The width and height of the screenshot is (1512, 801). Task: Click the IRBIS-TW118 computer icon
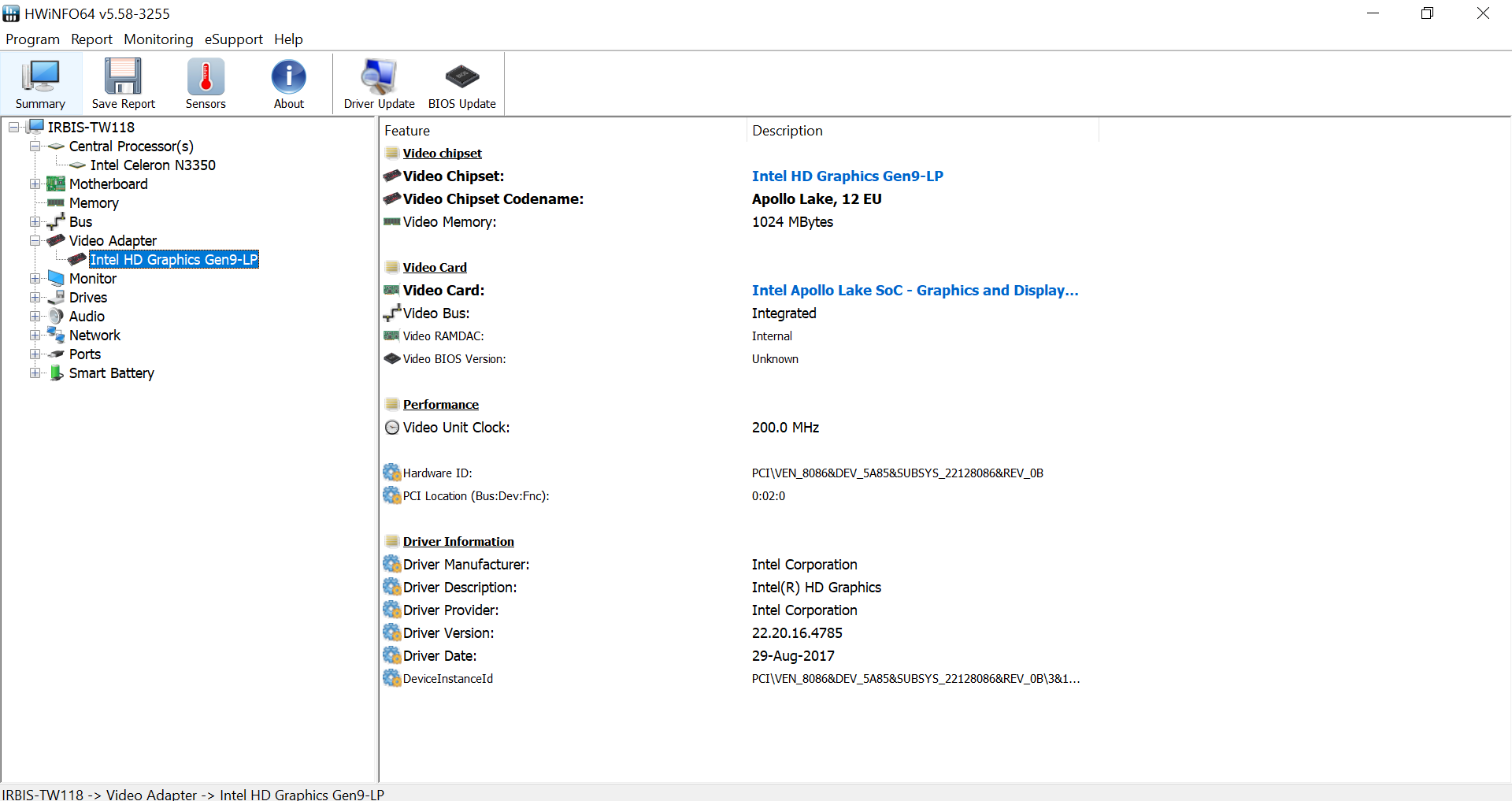36,127
